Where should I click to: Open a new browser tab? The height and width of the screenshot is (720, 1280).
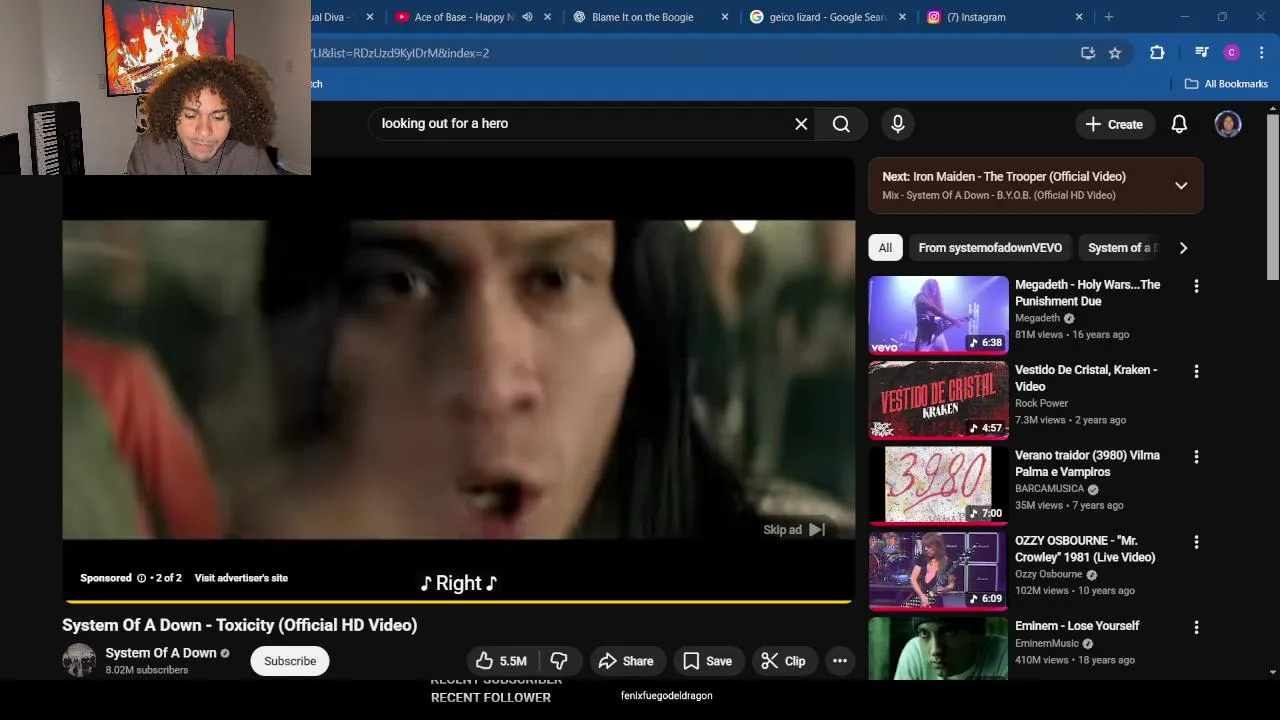pyautogui.click(x=1108, y=17)
